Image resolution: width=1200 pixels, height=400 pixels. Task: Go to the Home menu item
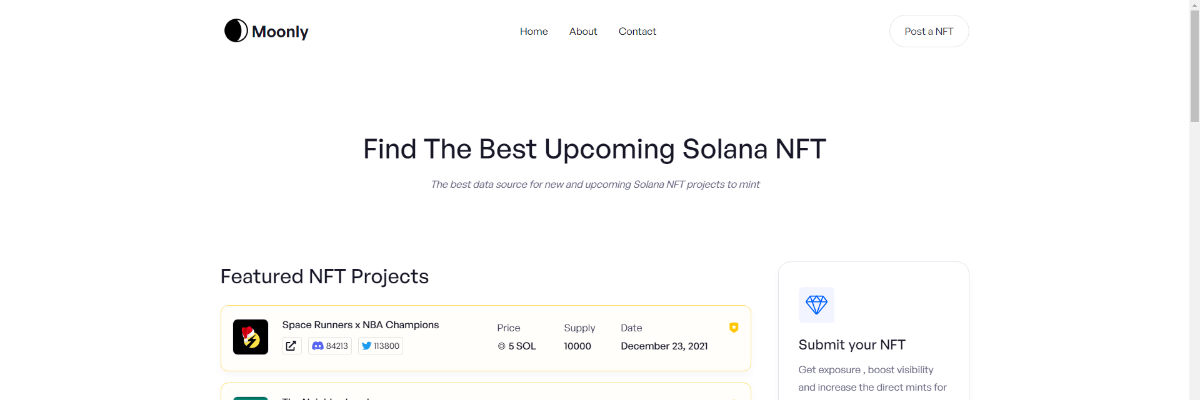[534, 31]
